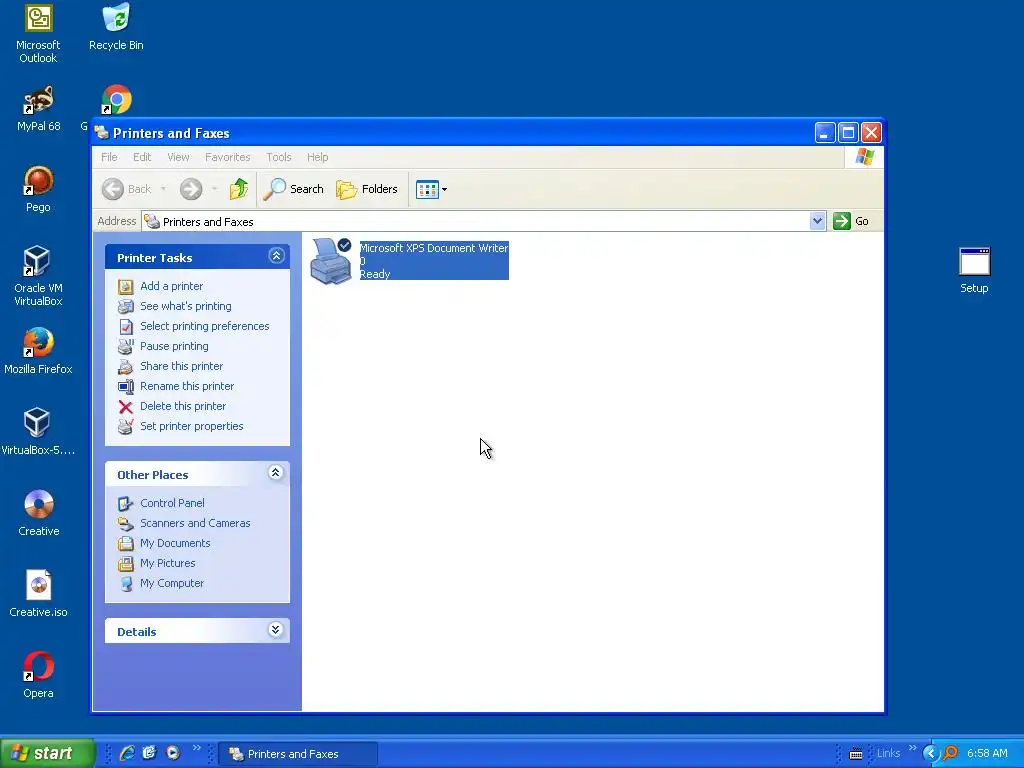1024x768 pixels.
Task: Open the Back history dropdown arrow
Action: 163,189
